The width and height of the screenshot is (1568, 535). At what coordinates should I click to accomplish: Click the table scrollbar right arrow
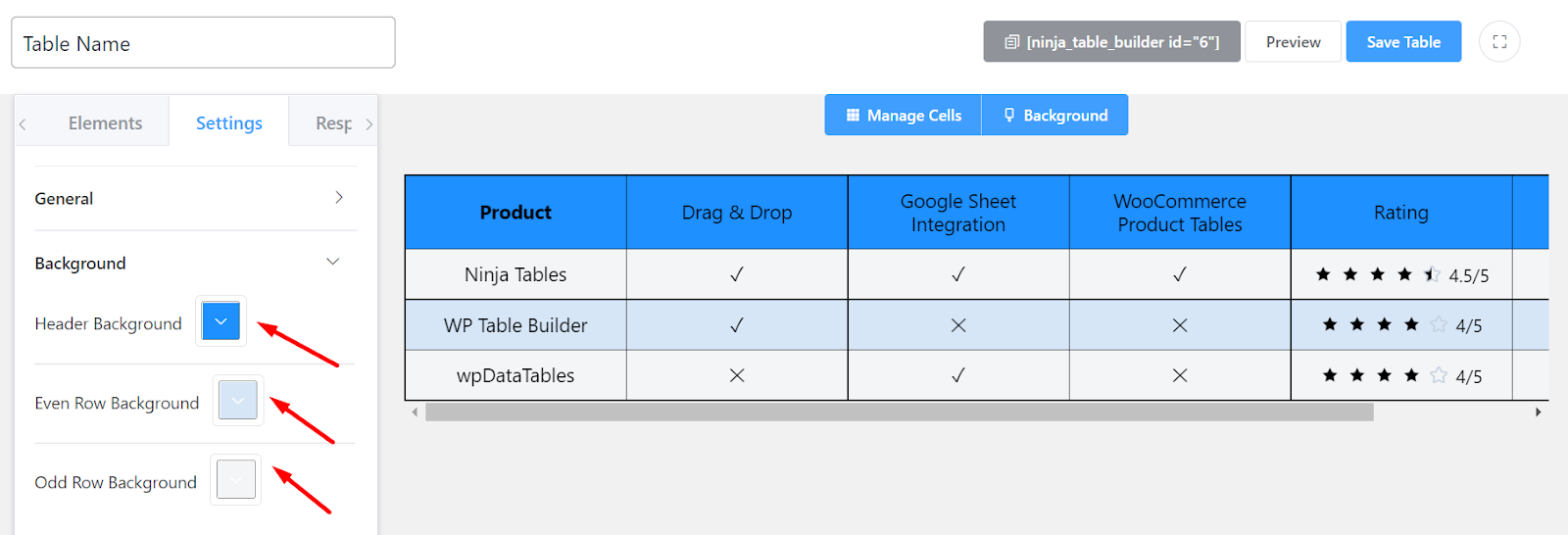(1539, 413)
